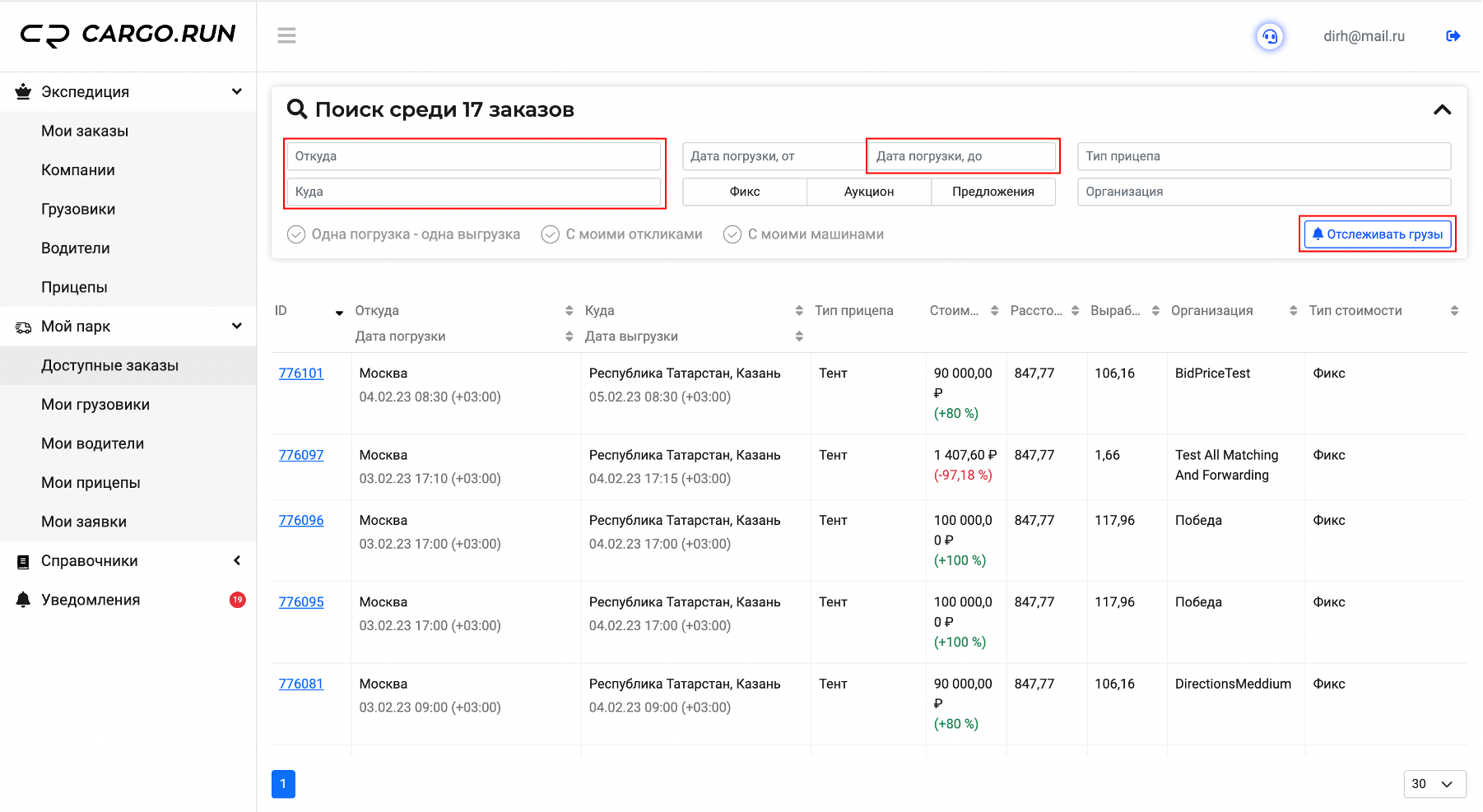Screen dimensions: 1483x812
Task: Click the red notifications count badge
Action: click(237, 600)
